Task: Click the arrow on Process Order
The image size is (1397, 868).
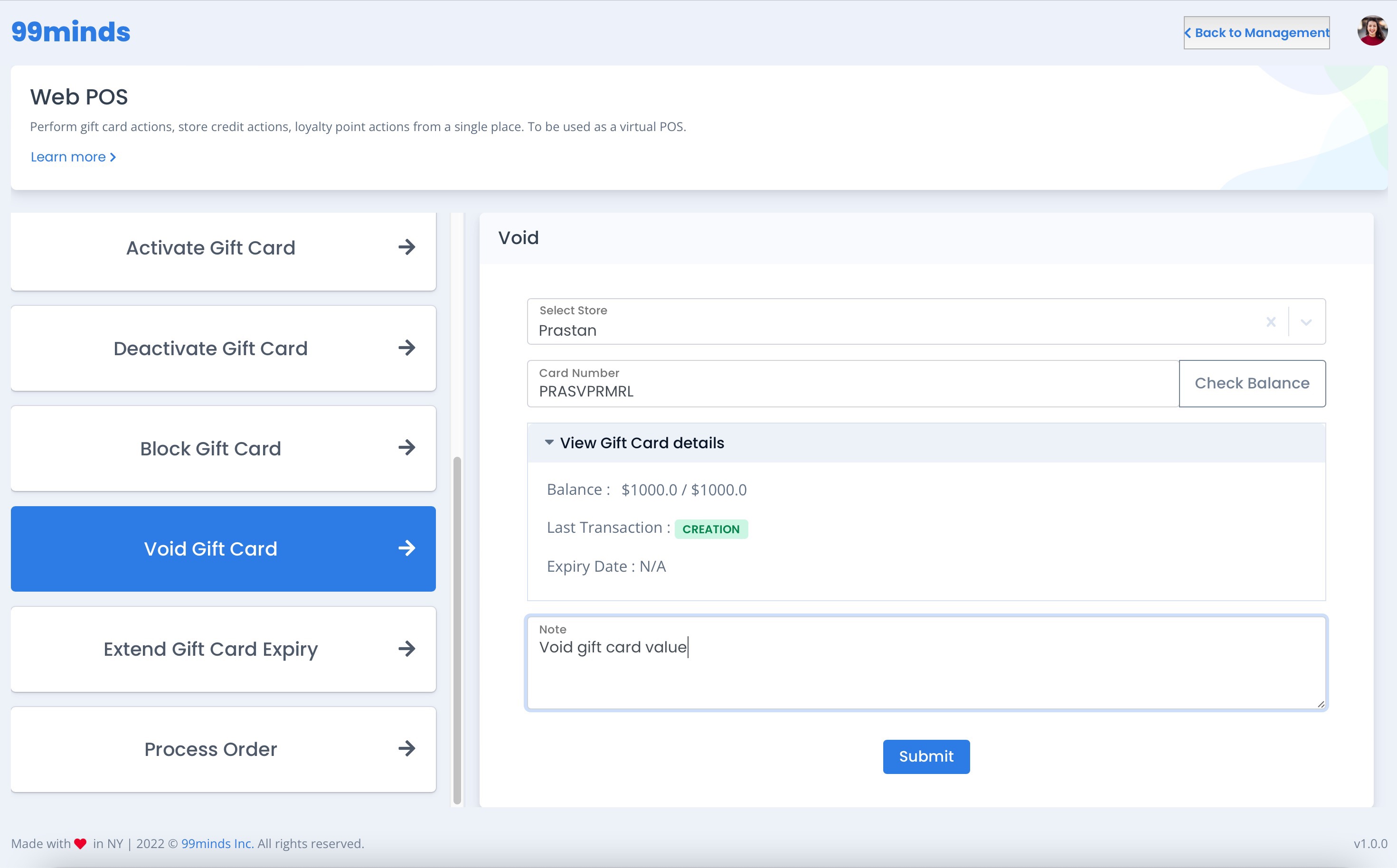Action: 407,749
